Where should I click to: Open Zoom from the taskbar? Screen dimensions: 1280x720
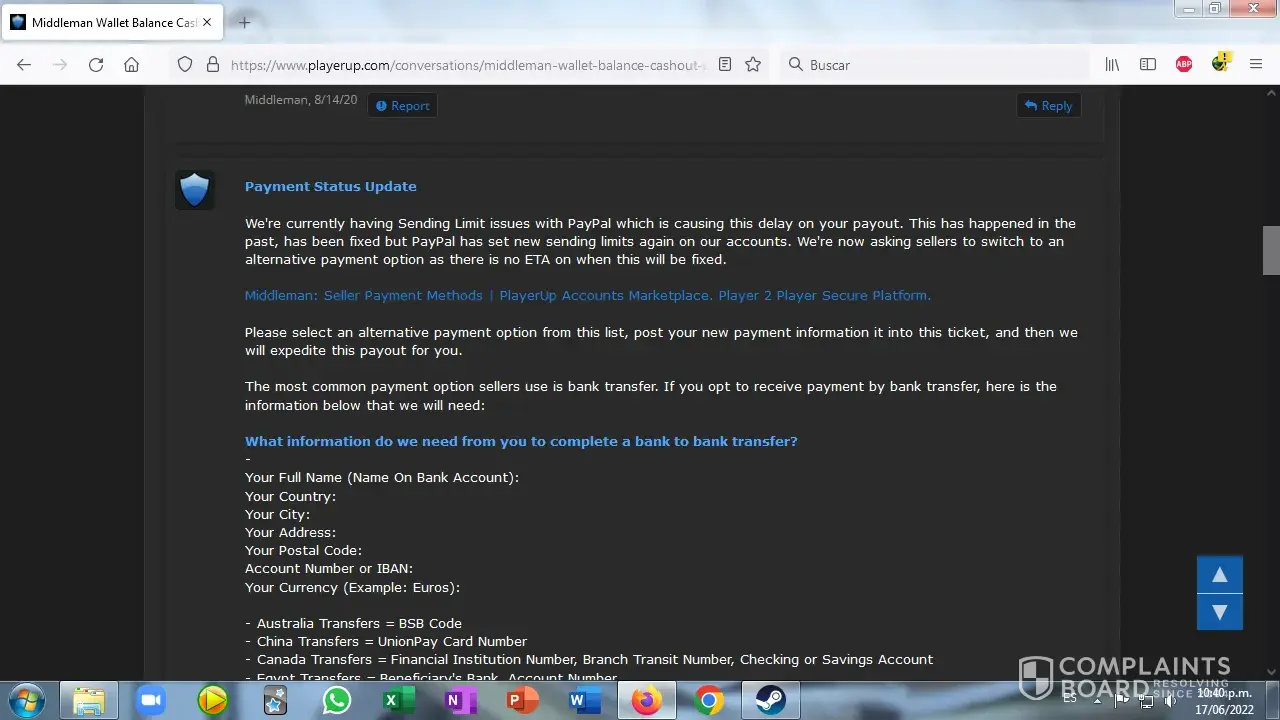coord(150,701)
